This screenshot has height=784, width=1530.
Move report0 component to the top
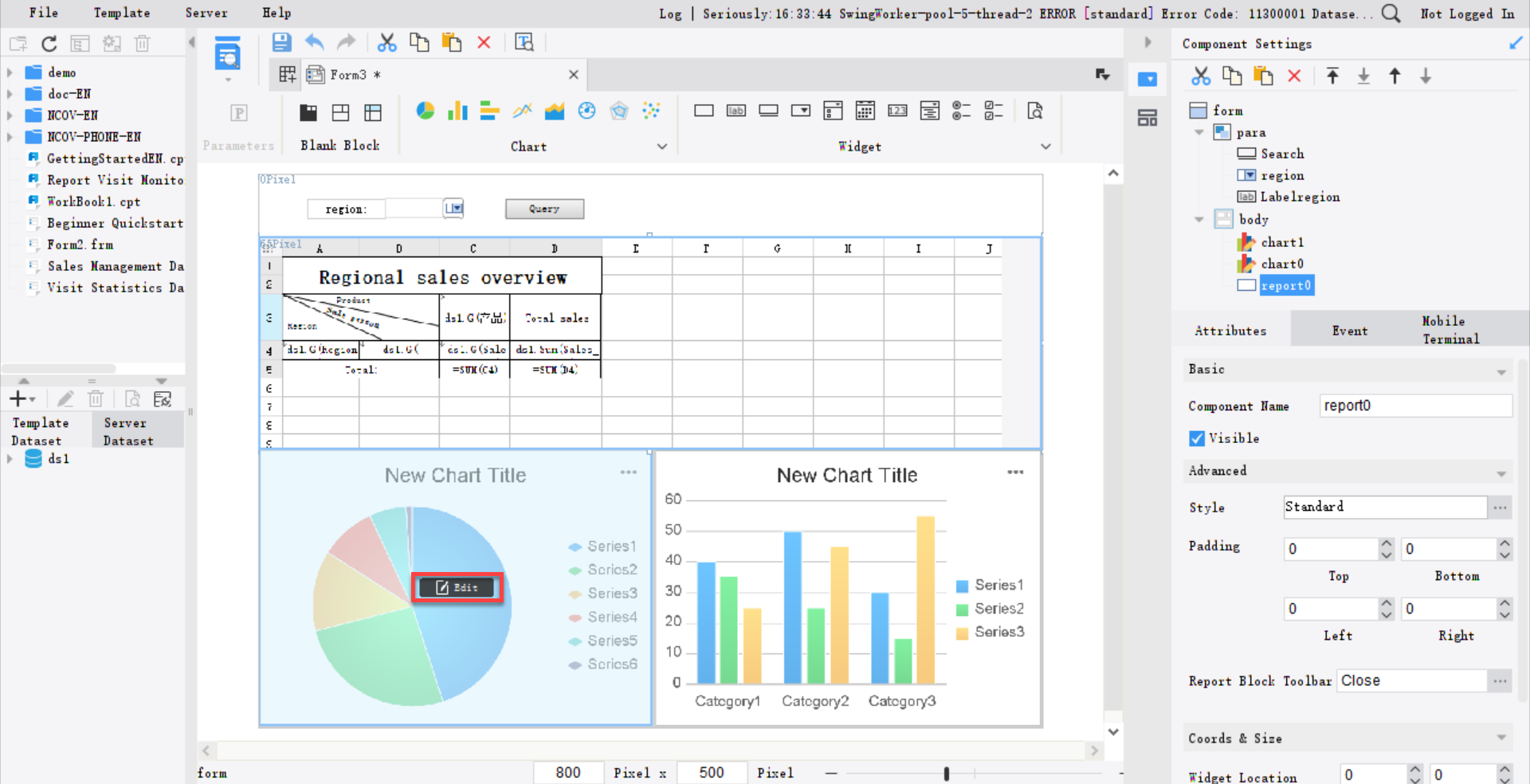click(1332, 76)
